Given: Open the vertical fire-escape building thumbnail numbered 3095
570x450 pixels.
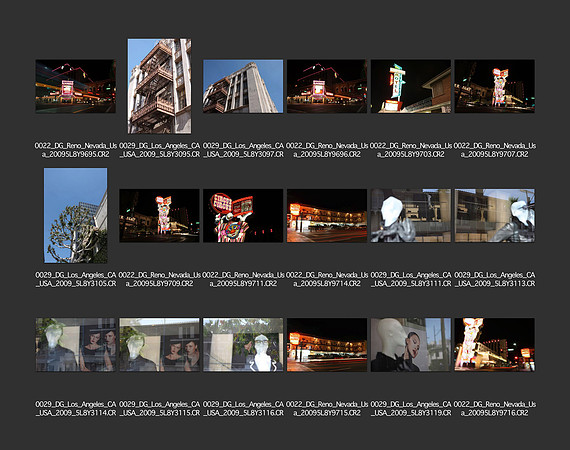Looking at the screenshot, I should click(x=159, y=86).
